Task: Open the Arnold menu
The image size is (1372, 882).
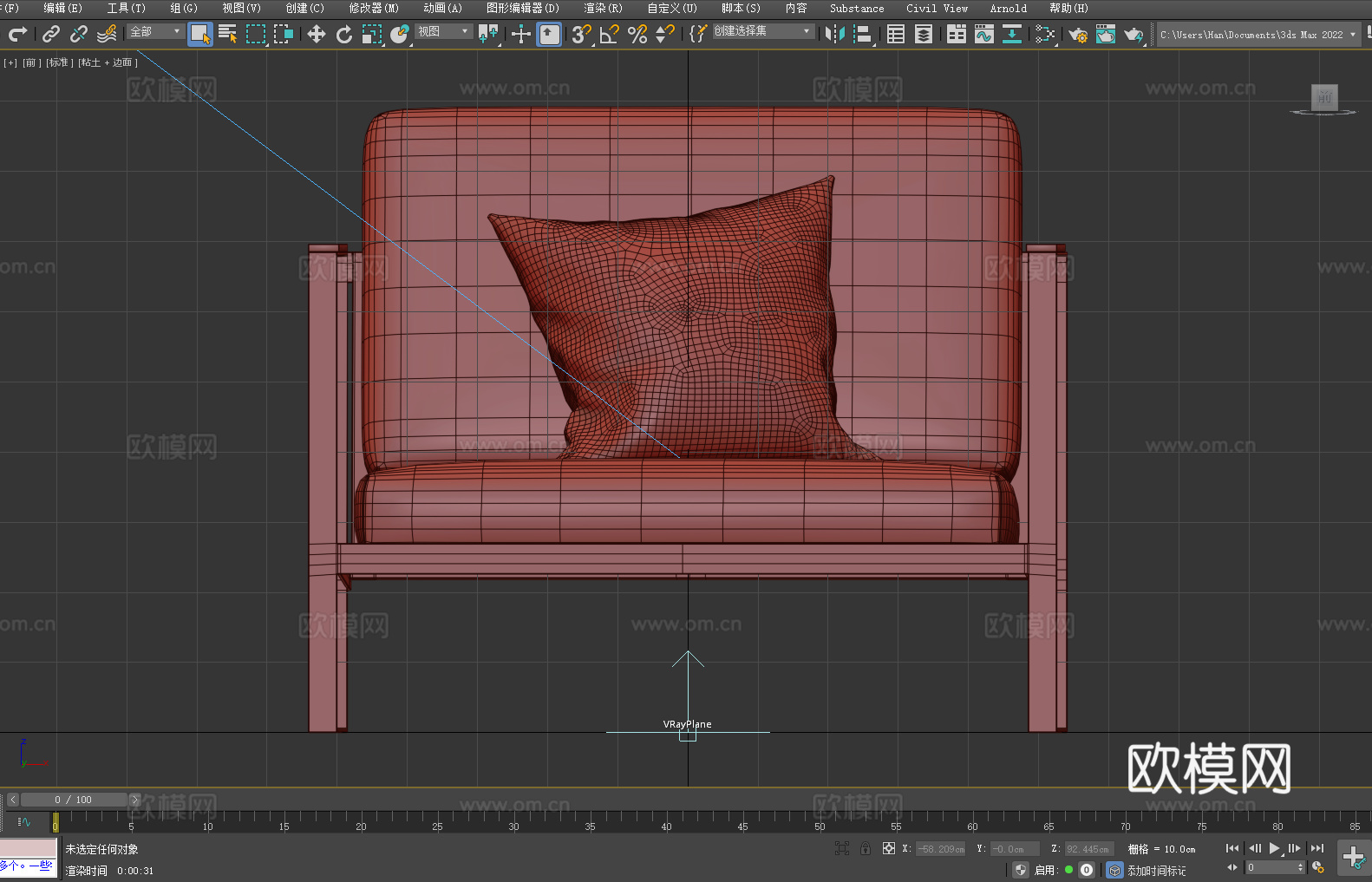Action: 1008,8
